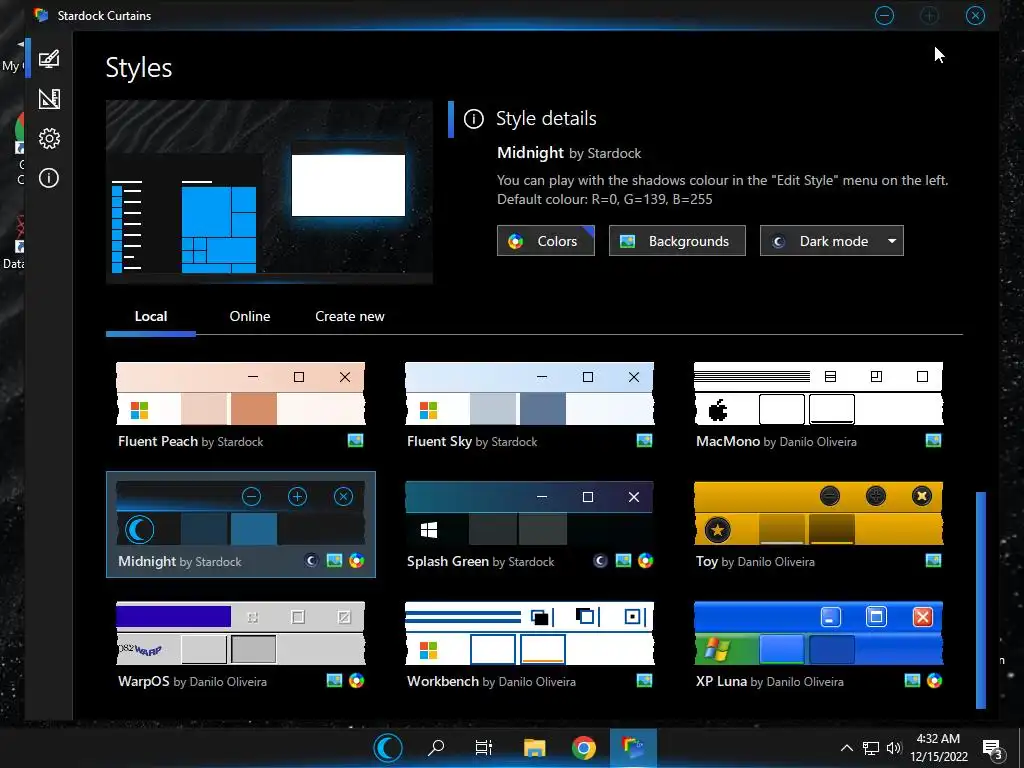Click background icon on Midnight card
This screenshot has height=768, width=1024.
pos(334,560)
